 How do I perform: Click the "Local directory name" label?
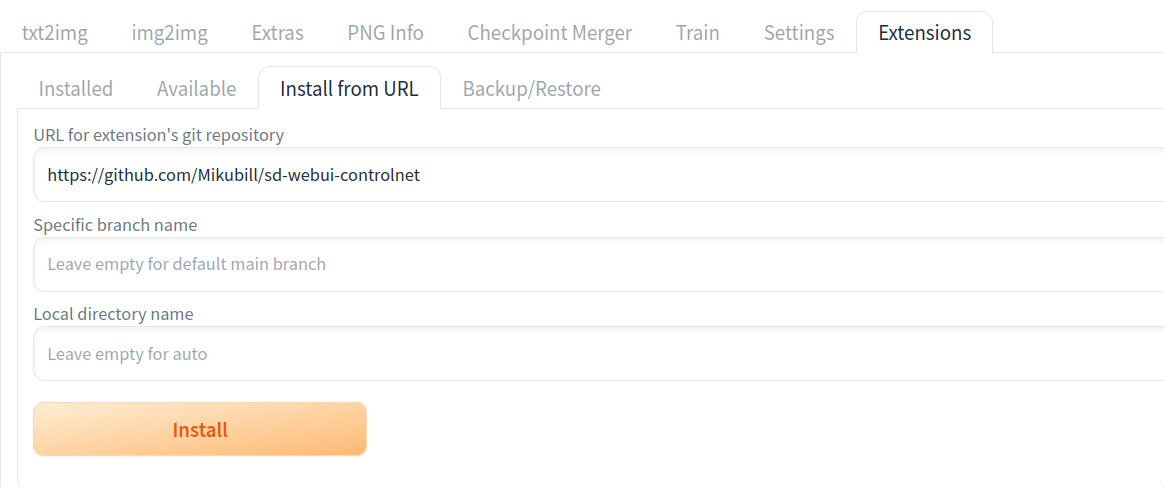tap(114, 314)
